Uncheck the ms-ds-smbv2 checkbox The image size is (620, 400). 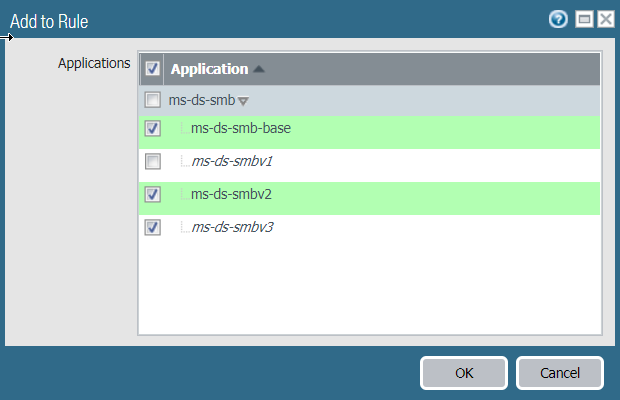point(153,195)
